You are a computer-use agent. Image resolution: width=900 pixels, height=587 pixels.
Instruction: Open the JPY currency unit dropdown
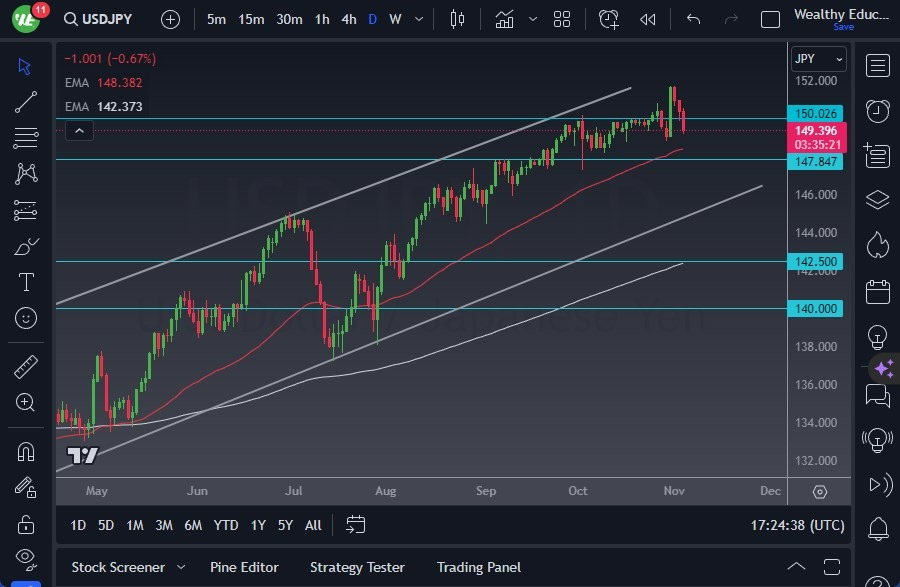818,58
